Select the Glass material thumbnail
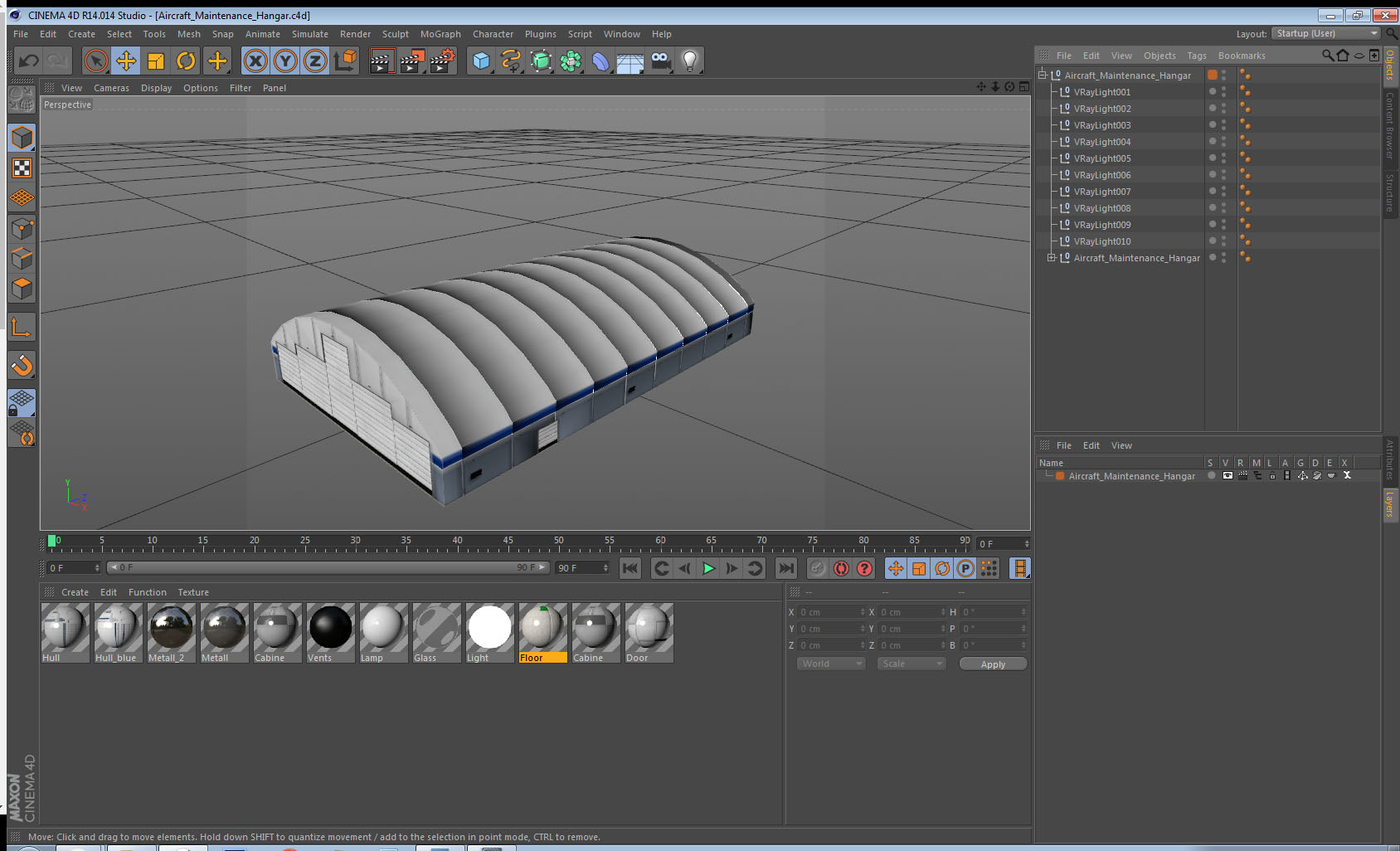 tap(437, 633)
